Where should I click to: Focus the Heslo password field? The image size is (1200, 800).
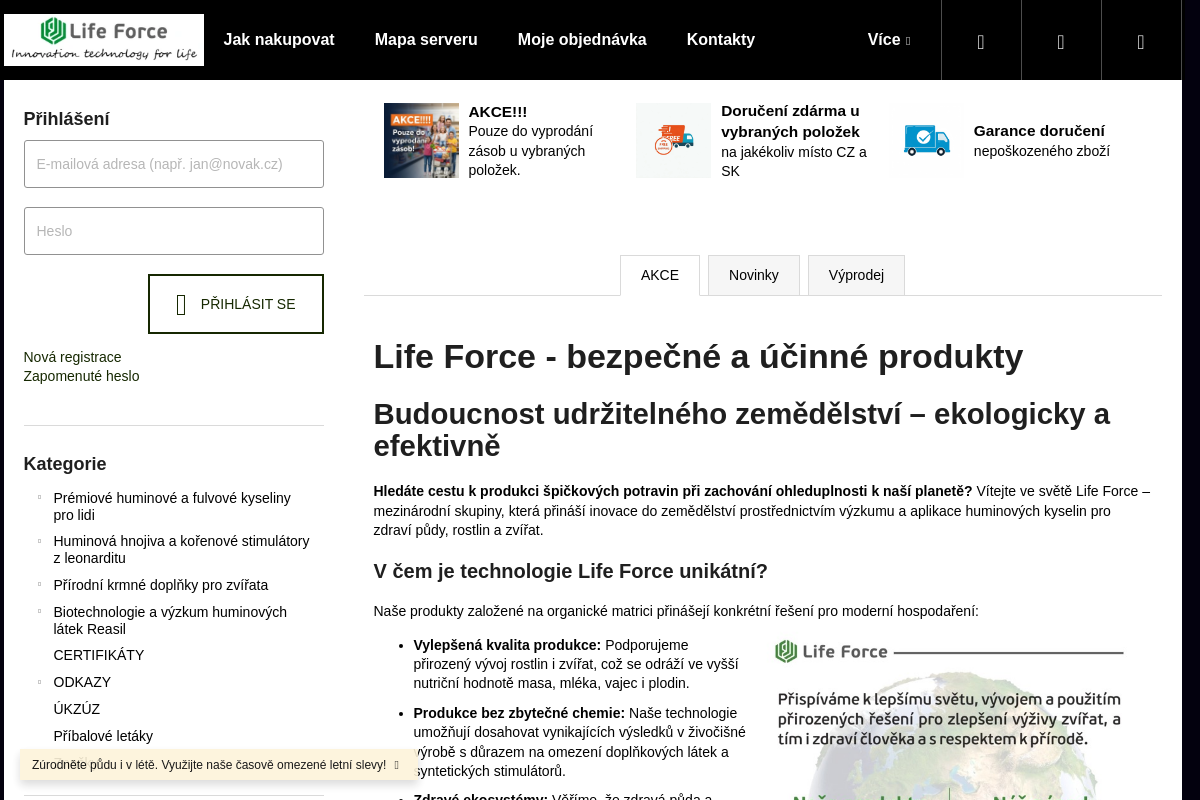[174, 231]
